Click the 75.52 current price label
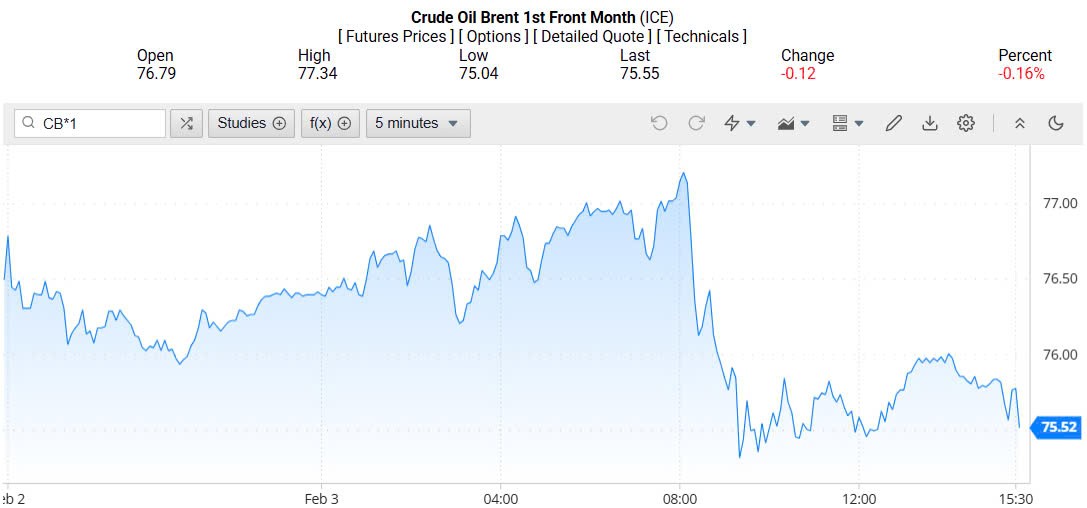 point(1058,427)
